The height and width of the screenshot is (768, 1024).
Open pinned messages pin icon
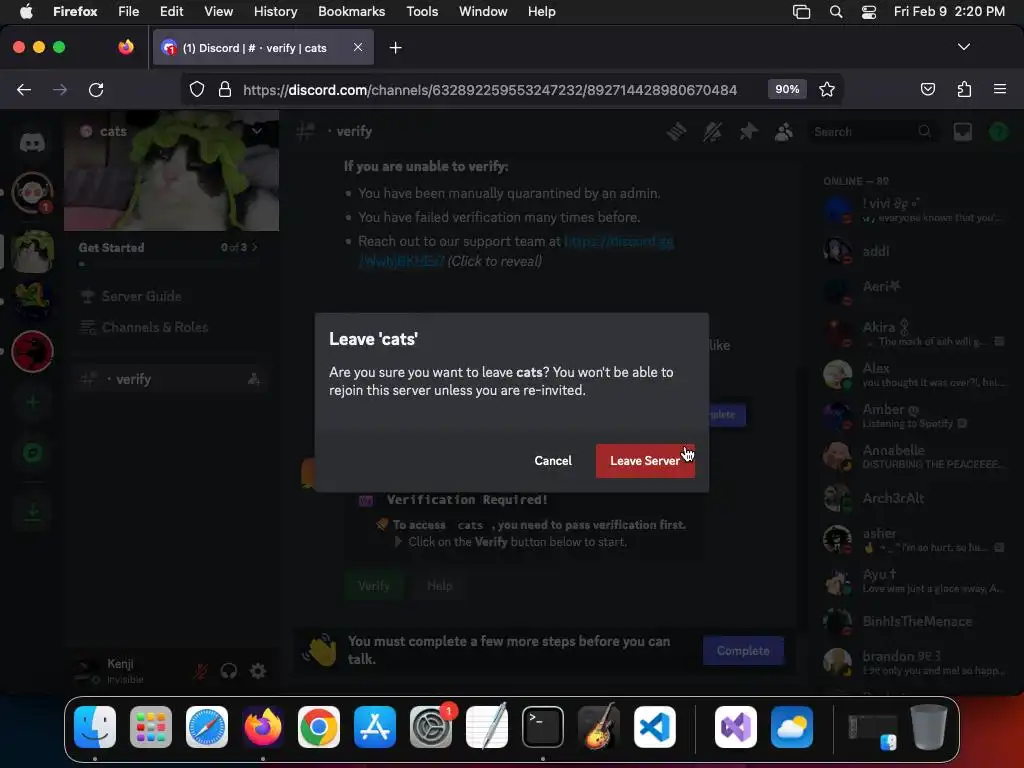click(x=748, y=132)
